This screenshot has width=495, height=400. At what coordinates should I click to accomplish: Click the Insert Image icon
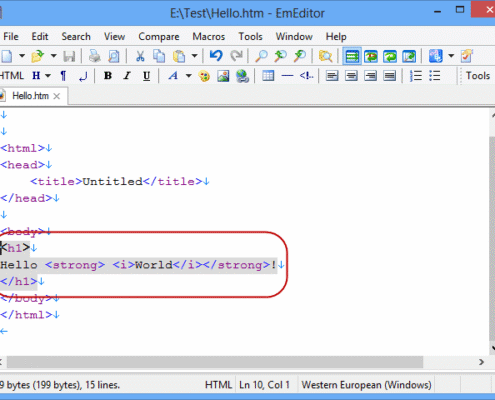point(223,76)
